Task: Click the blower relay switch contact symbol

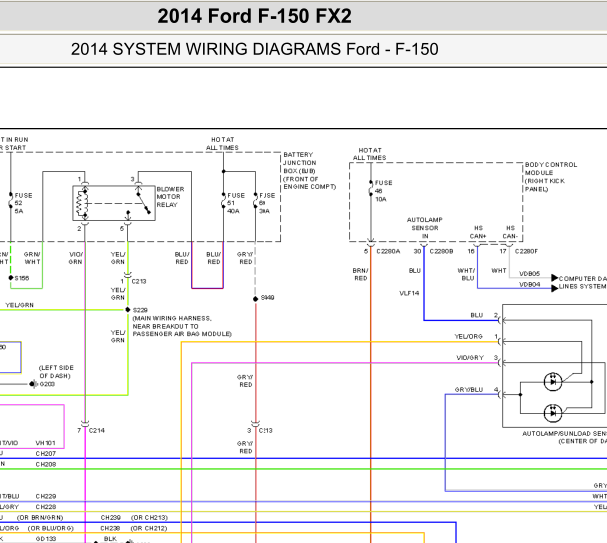Action: pyautogui.click(x=142, y=201)
